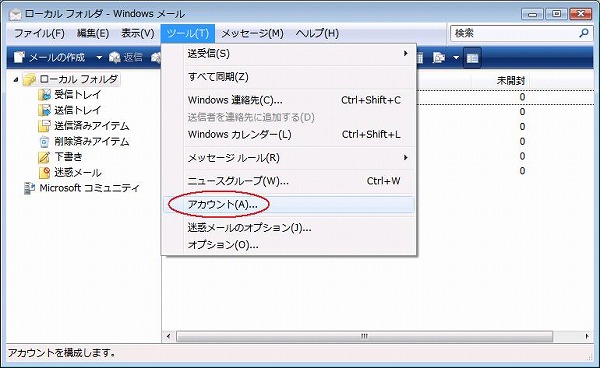The image size is (600, 368).
Task: Open Windows カレンダー(L) menu item
Action: point(289,135)
